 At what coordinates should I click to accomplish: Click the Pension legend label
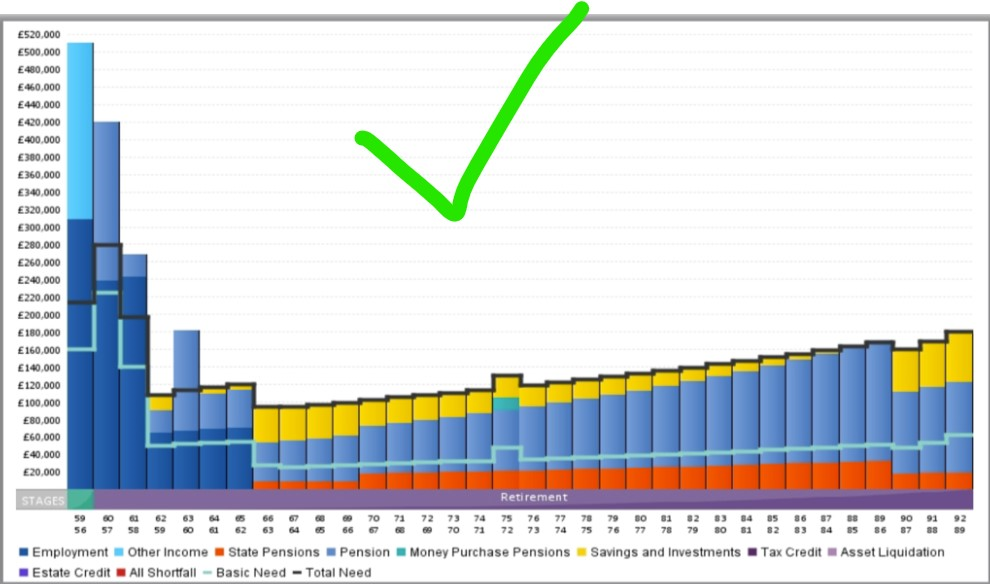coord(367,553)
